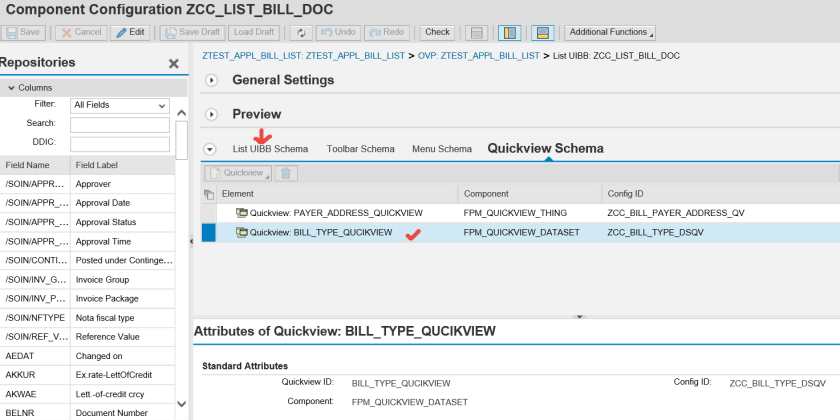Viewport: 840px width, 420px height.
Task: Click the repository scroll down arrow
Action: [182, 404]
